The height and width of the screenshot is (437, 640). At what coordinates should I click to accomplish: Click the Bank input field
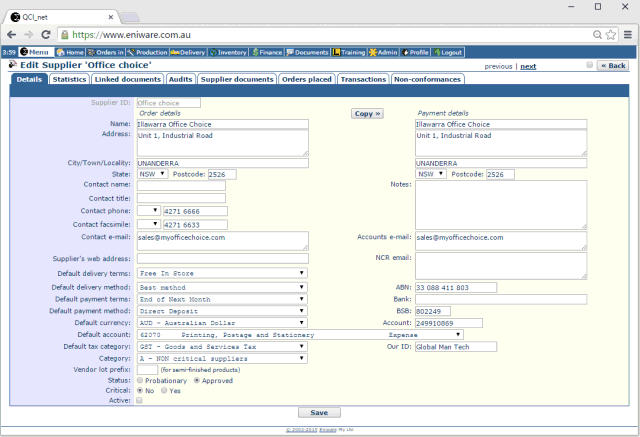pyautogui.click(x=501, y=299)
